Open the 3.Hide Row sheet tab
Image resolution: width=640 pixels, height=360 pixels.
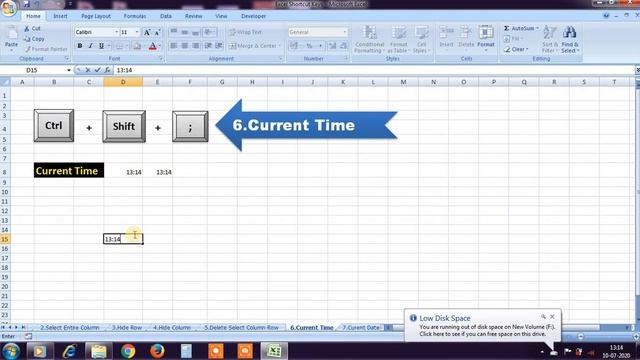click(127, 327)
